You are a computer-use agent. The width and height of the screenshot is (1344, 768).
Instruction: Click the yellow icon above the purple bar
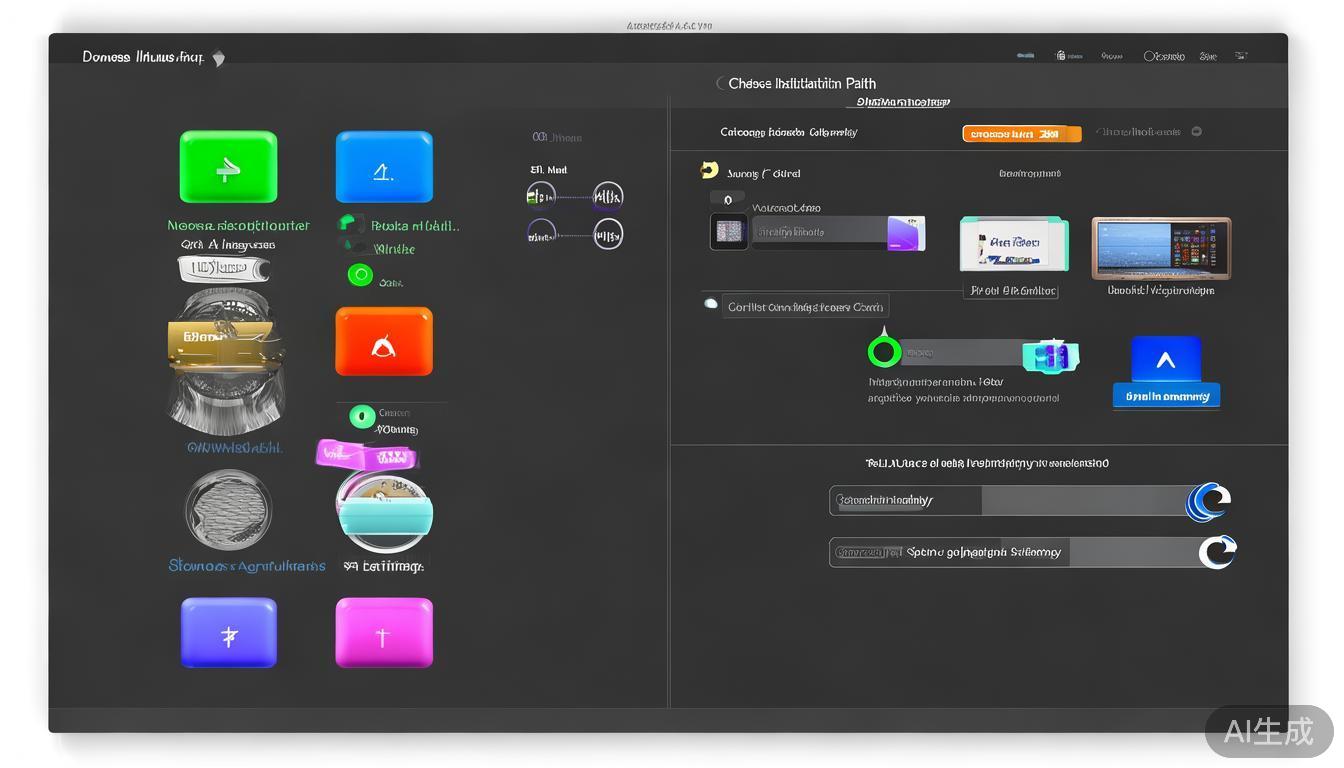tap(710, 171)
